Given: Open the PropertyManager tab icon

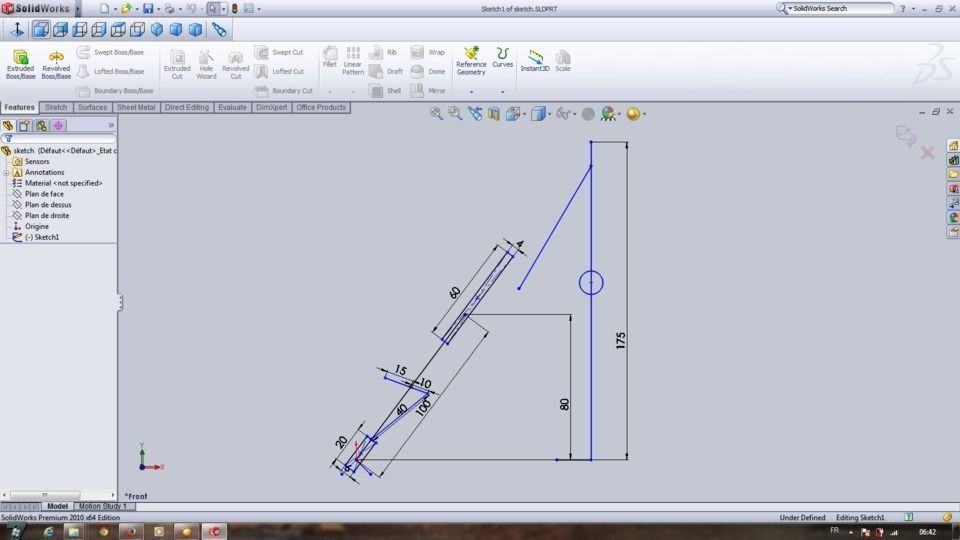Looking at the screenshot, I should click(24, 126).
